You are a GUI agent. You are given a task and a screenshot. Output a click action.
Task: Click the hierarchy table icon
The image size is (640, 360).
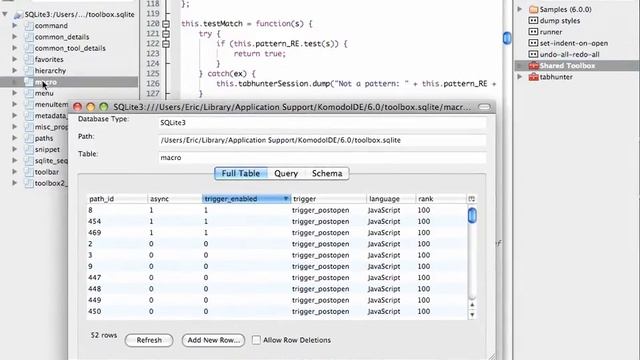[29, 71]
